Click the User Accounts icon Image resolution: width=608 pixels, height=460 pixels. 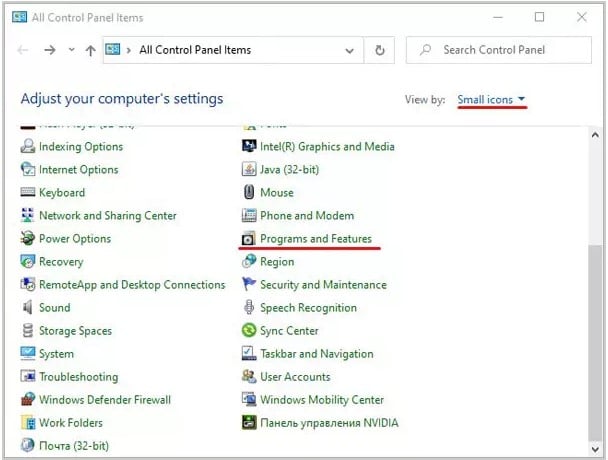[x=249, y=376]
